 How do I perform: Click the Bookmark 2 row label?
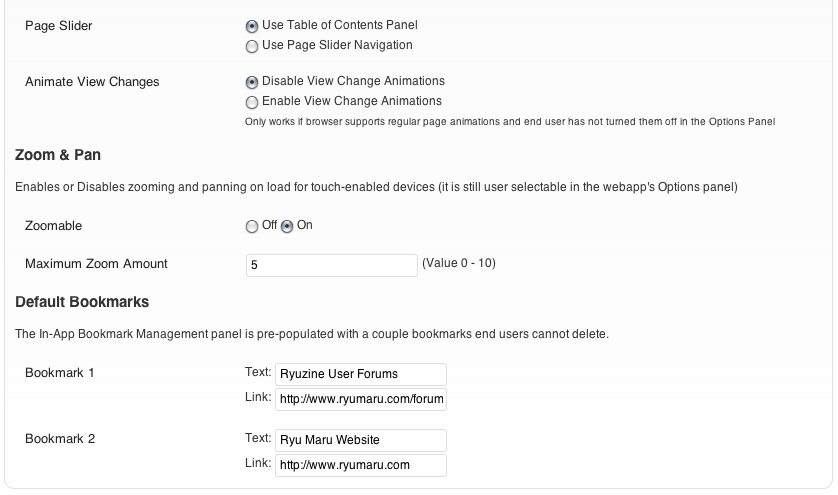[x=60, y=439]
